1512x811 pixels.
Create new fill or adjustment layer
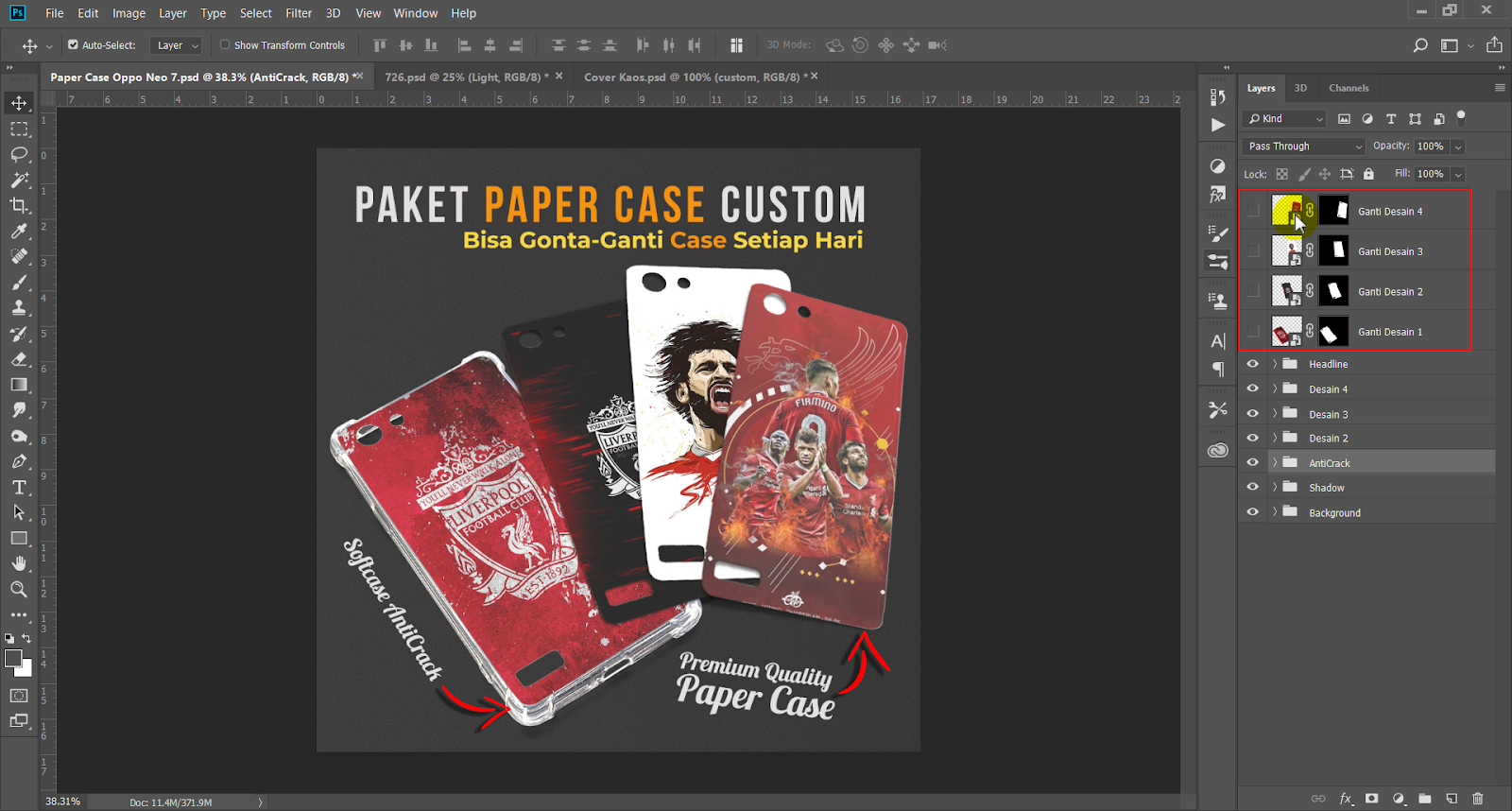[x=1399, y=799]
